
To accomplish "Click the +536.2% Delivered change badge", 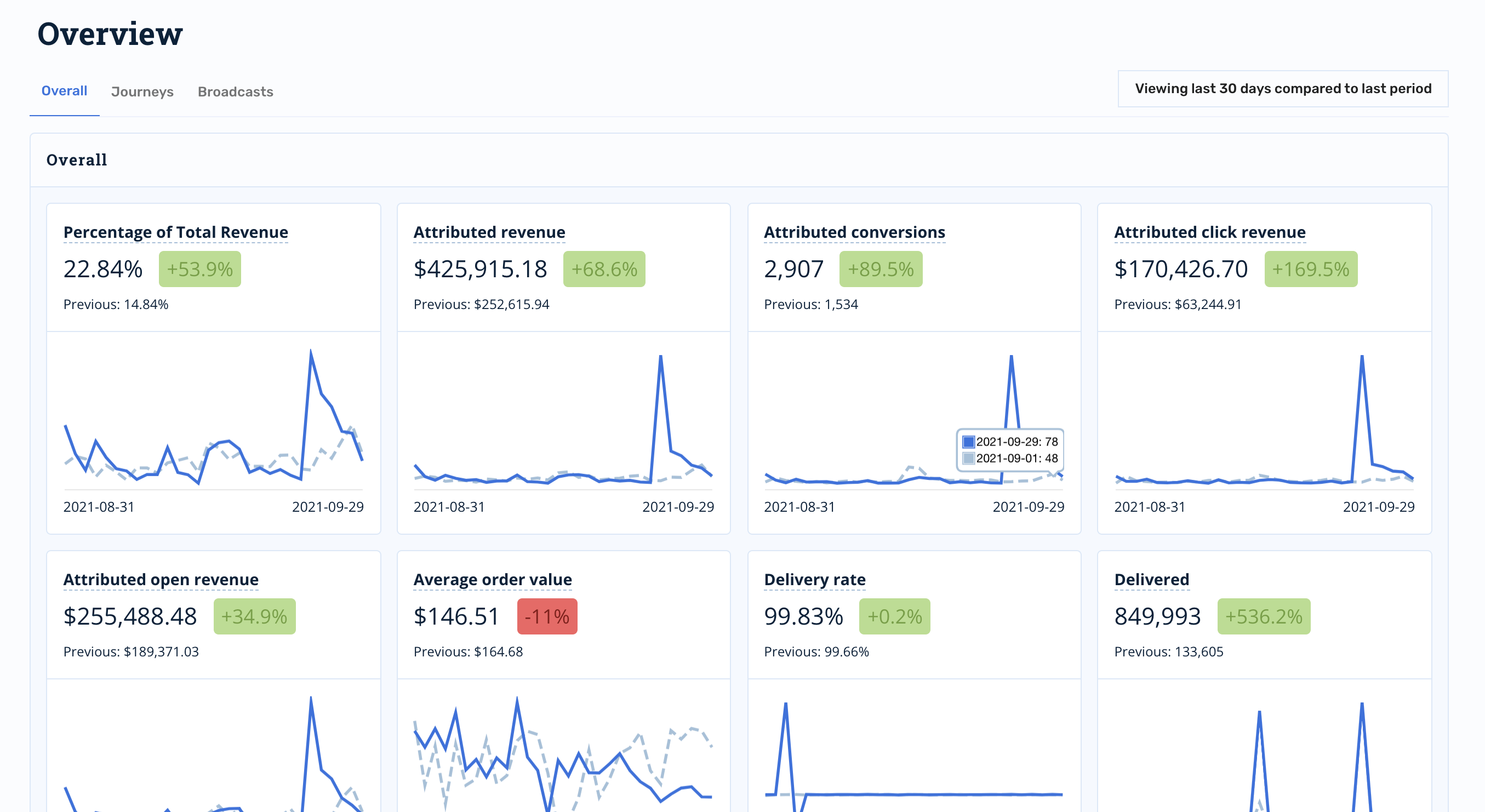I will 1263,616.
